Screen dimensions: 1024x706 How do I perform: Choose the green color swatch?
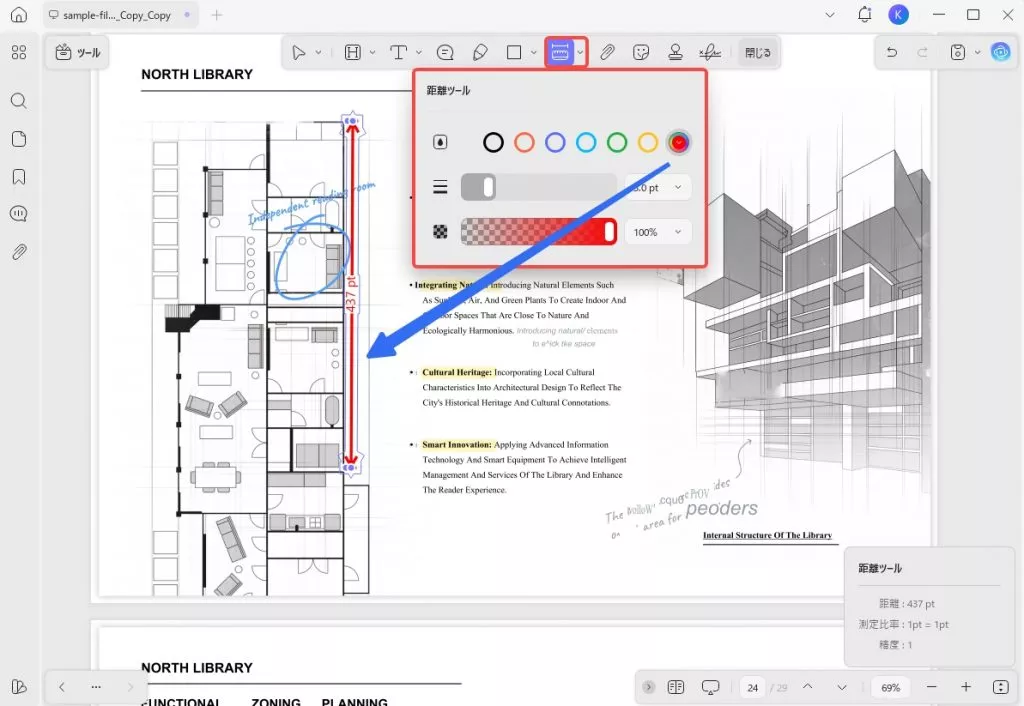coord(616,142)
